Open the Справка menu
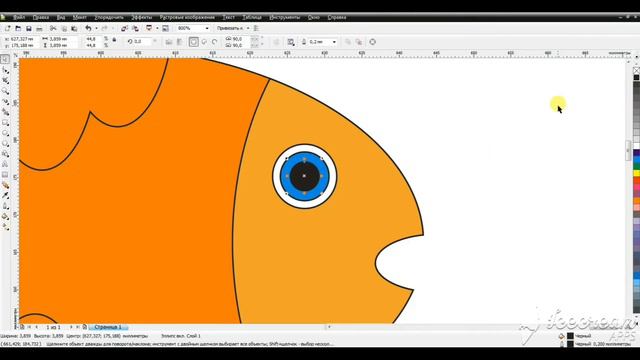The height and width of the screenshot is (360, 640). click(x=337, y=17)
